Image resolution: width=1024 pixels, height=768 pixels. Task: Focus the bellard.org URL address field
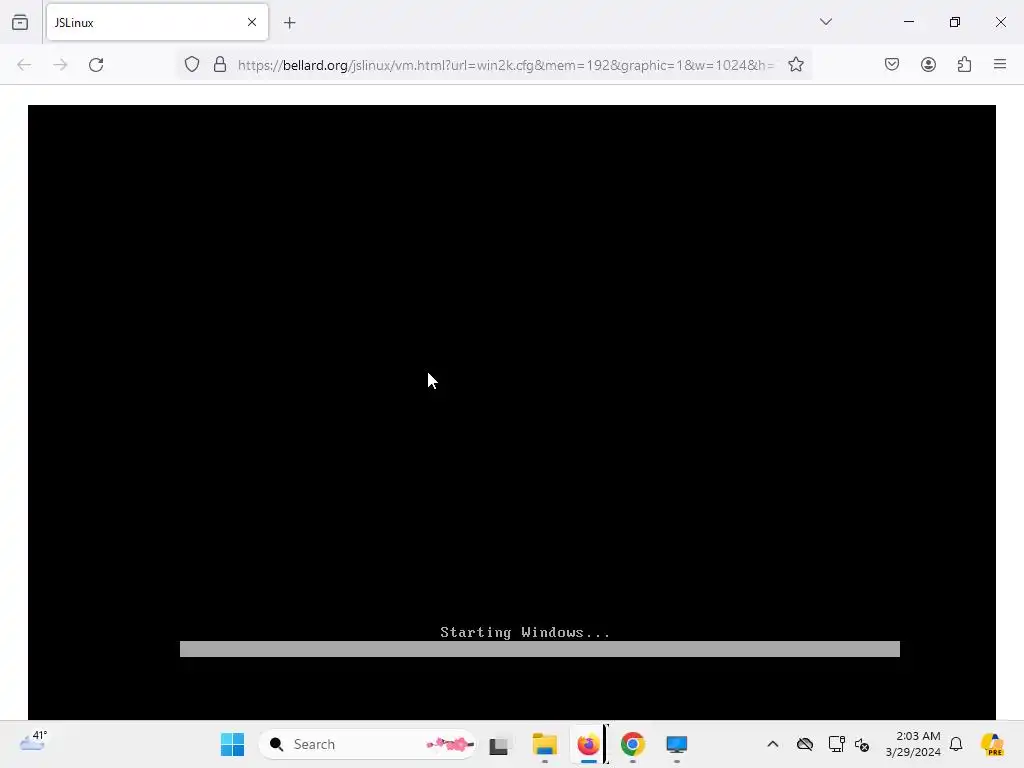[506, 65]
